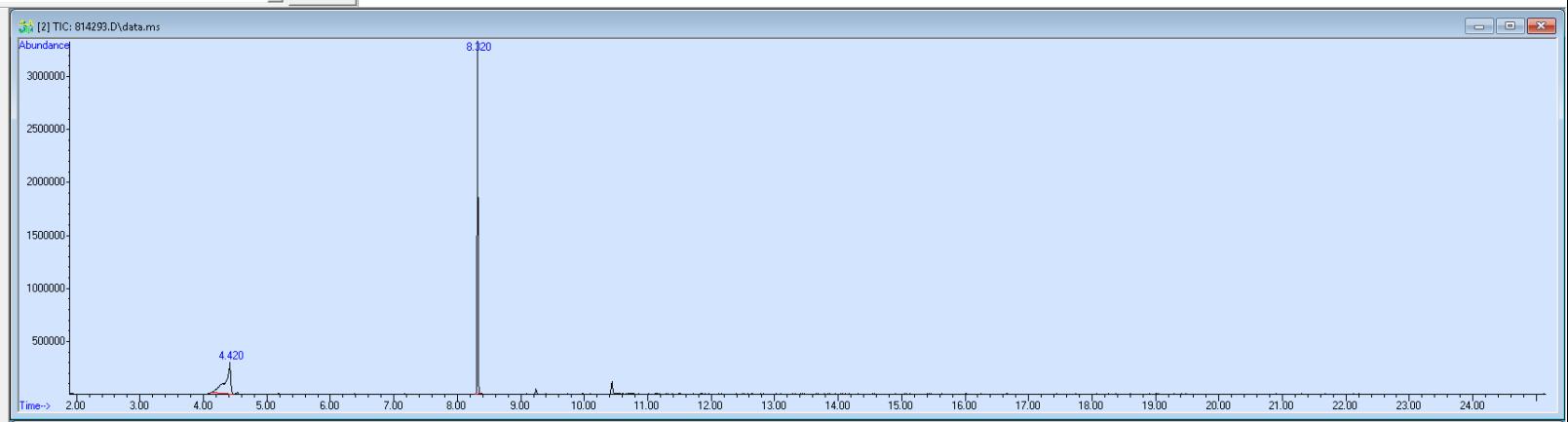Maximize the TIC chromatogram window
The image size is (1568, 422).
(x=1510, y=26)
